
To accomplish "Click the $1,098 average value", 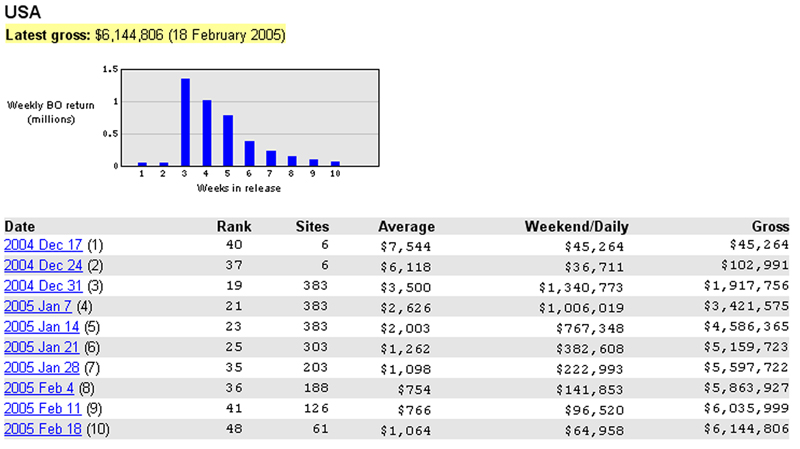I will (406, 369).
